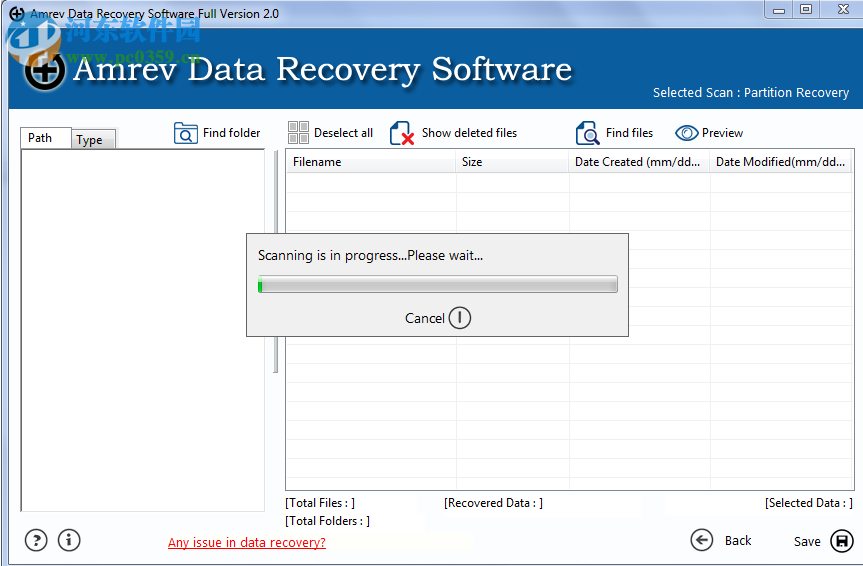The height and width of the screenshot is (566, 863).
Task: Click the Save floppy disk icon
Action: pyautogui.click(x=842, y=541)
